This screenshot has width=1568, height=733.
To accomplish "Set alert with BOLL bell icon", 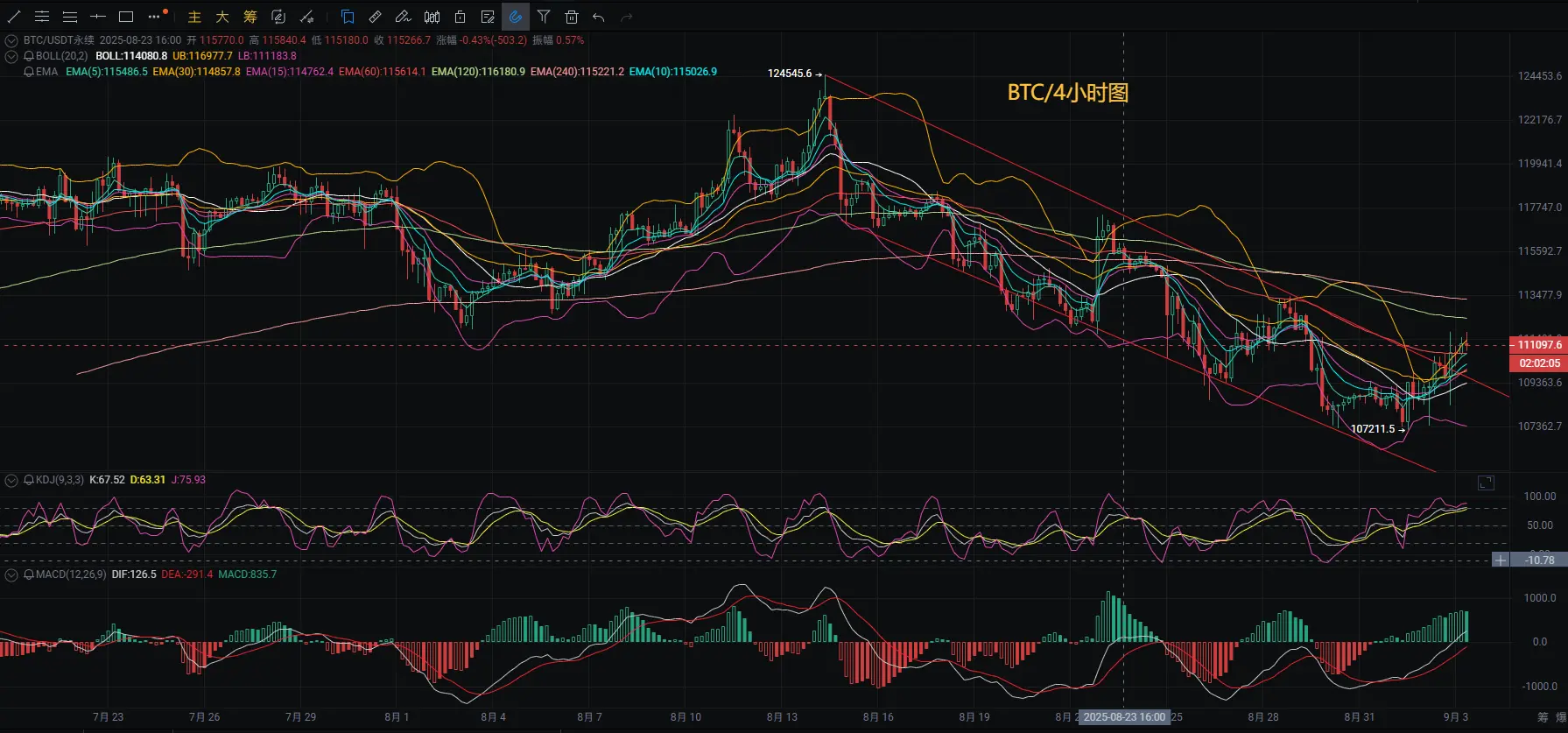I will 29,56.
